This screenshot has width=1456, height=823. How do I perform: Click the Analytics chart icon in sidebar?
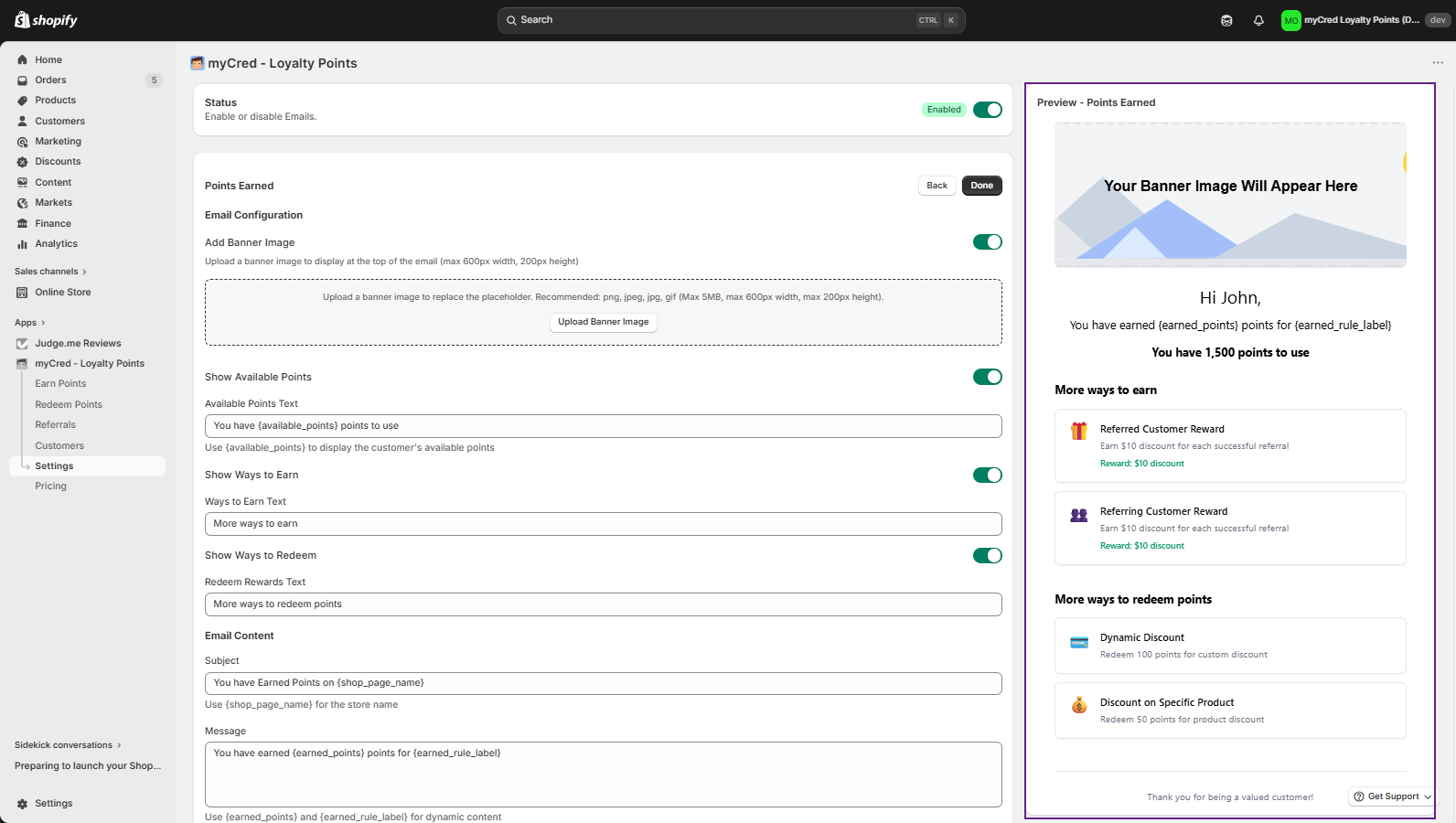(x=23, y=244)
